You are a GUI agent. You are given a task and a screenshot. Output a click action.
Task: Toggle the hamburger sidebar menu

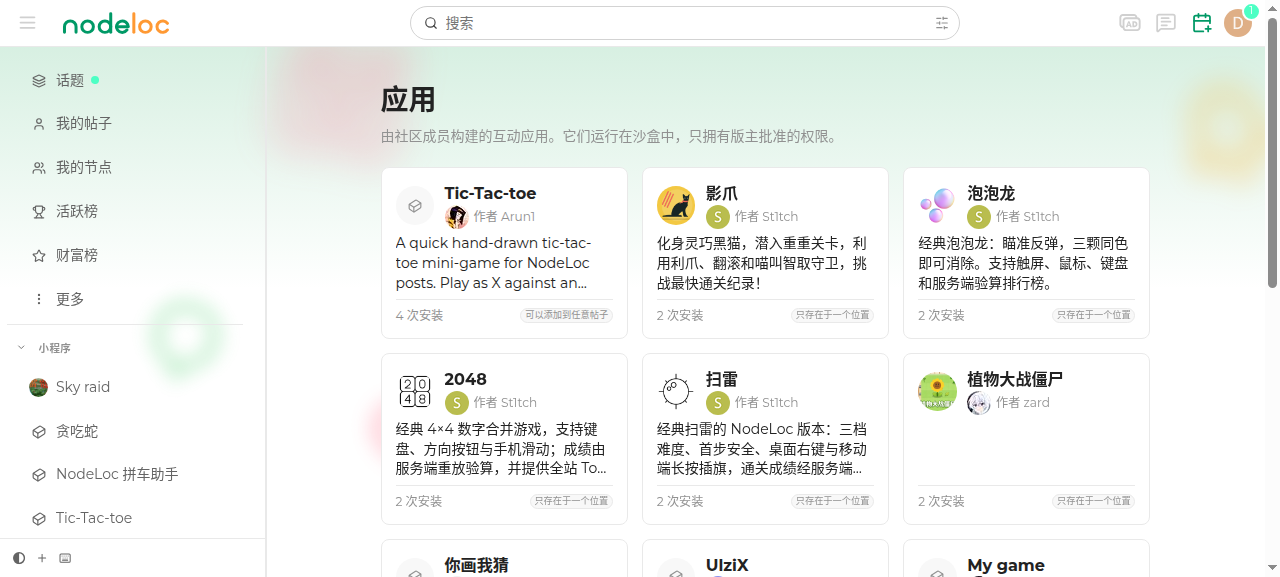27,23
